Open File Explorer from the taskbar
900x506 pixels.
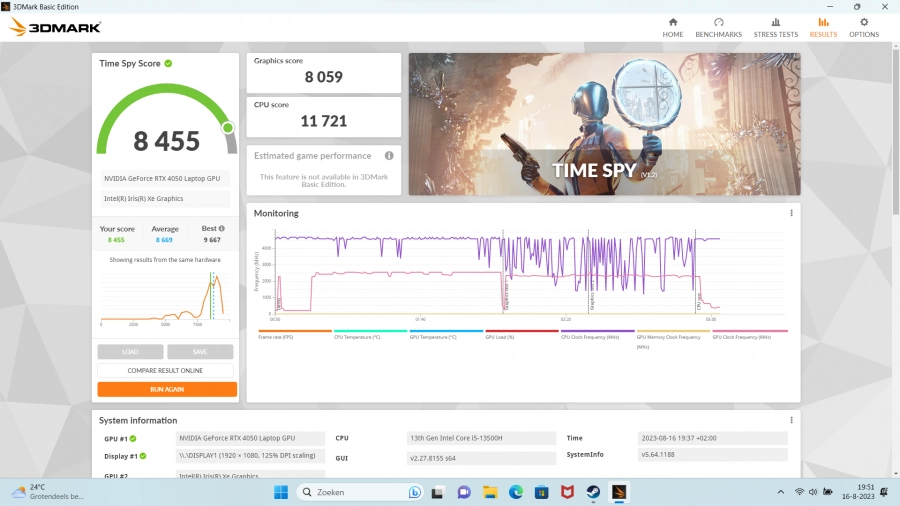[x=490, y=492]
